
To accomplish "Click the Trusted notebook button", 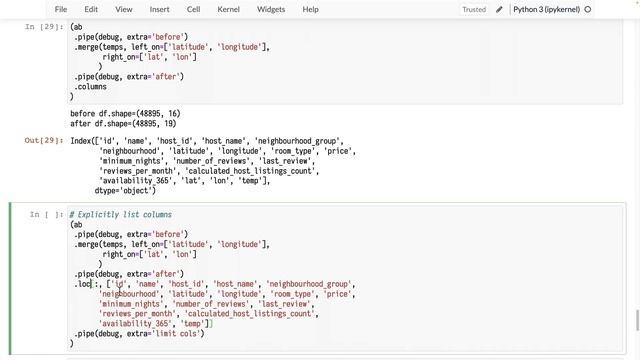I will coord(474,9).
